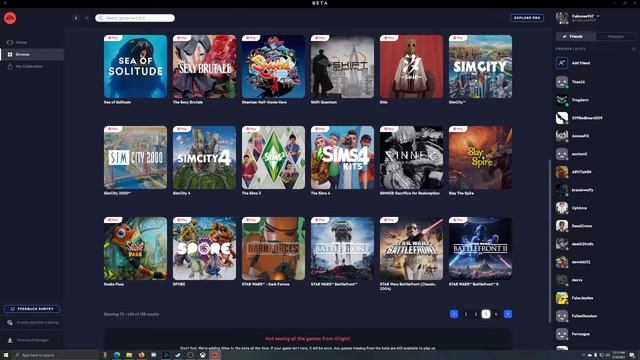Open the SimCity 2000 game tile
Viewport: 640px width, 360px height.
pos(136,158)
